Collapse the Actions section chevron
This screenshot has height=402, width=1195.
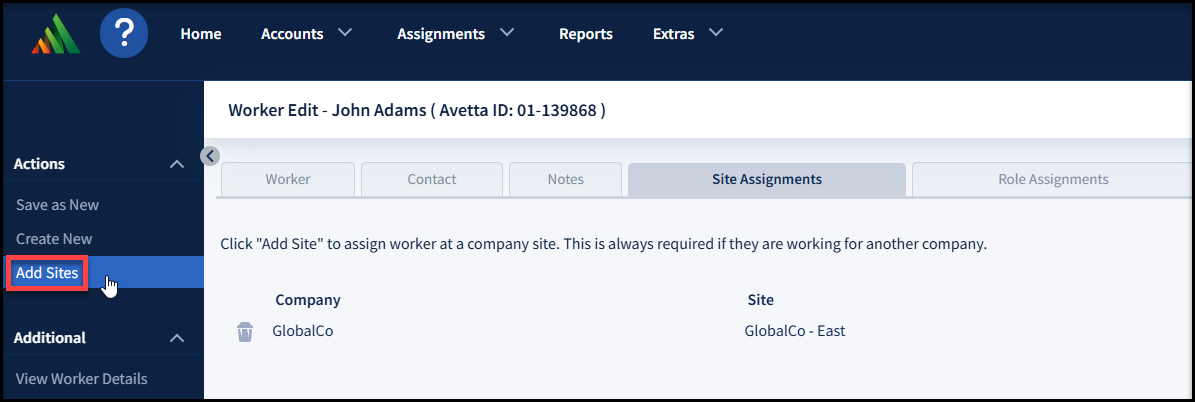(177, 164)
